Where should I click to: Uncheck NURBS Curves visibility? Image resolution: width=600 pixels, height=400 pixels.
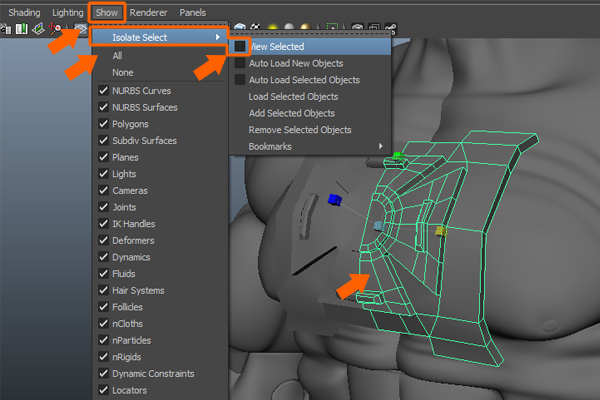click(104, 90)
